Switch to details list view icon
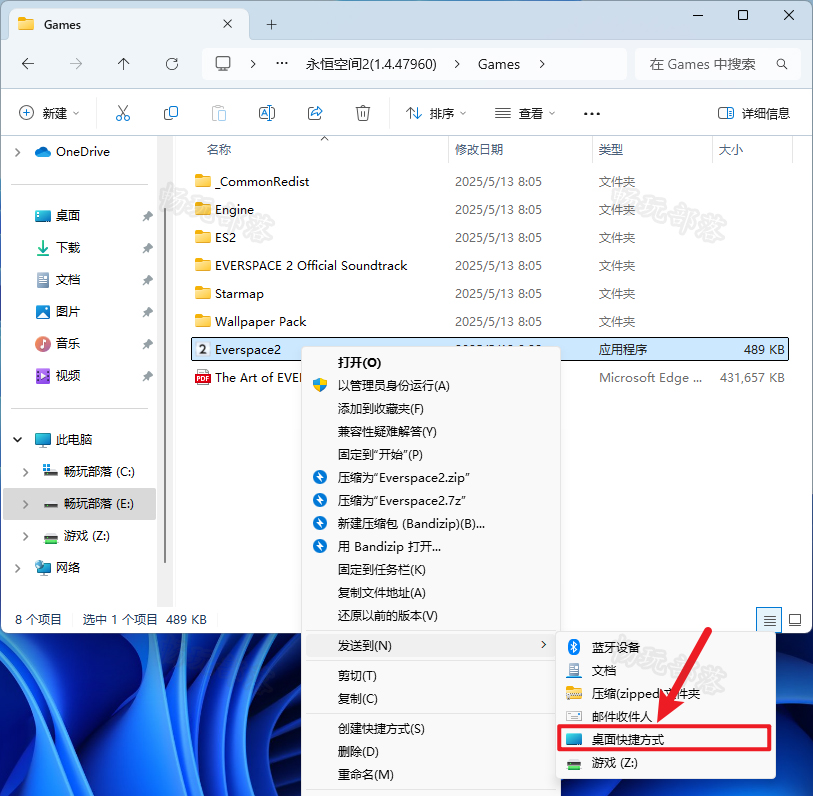813x796 pixels. (x=769, y=620)
